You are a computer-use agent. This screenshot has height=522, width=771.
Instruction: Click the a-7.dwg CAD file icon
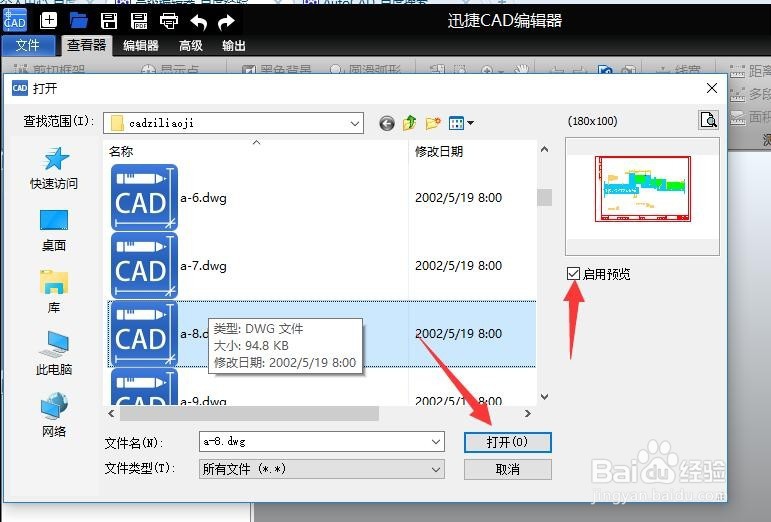(x=144, y=265)
